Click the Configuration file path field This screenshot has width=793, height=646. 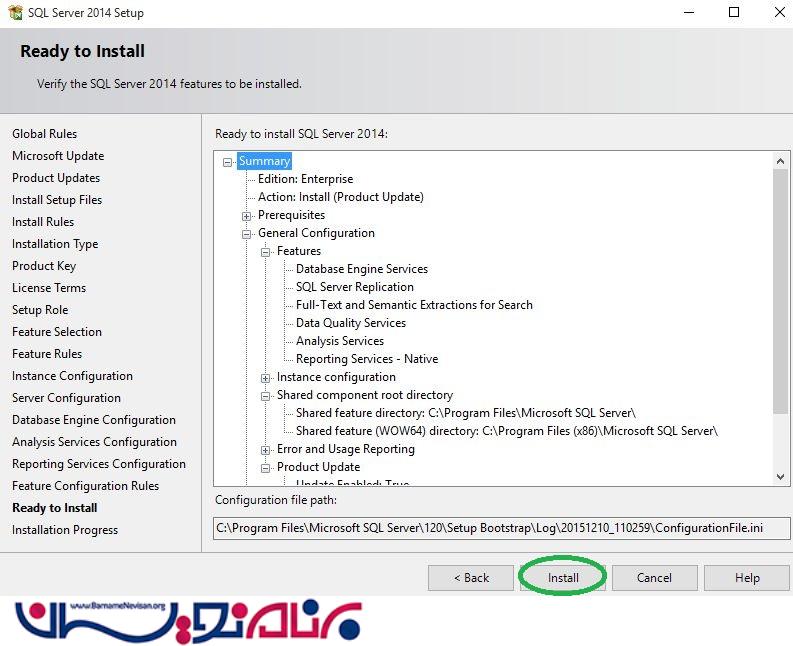(501, 528)
